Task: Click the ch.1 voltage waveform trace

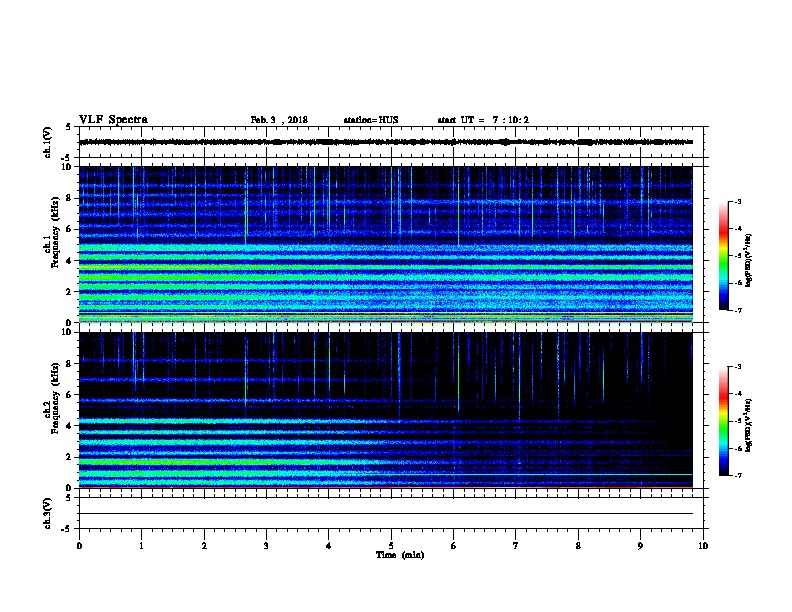Action: pos(386,142)
